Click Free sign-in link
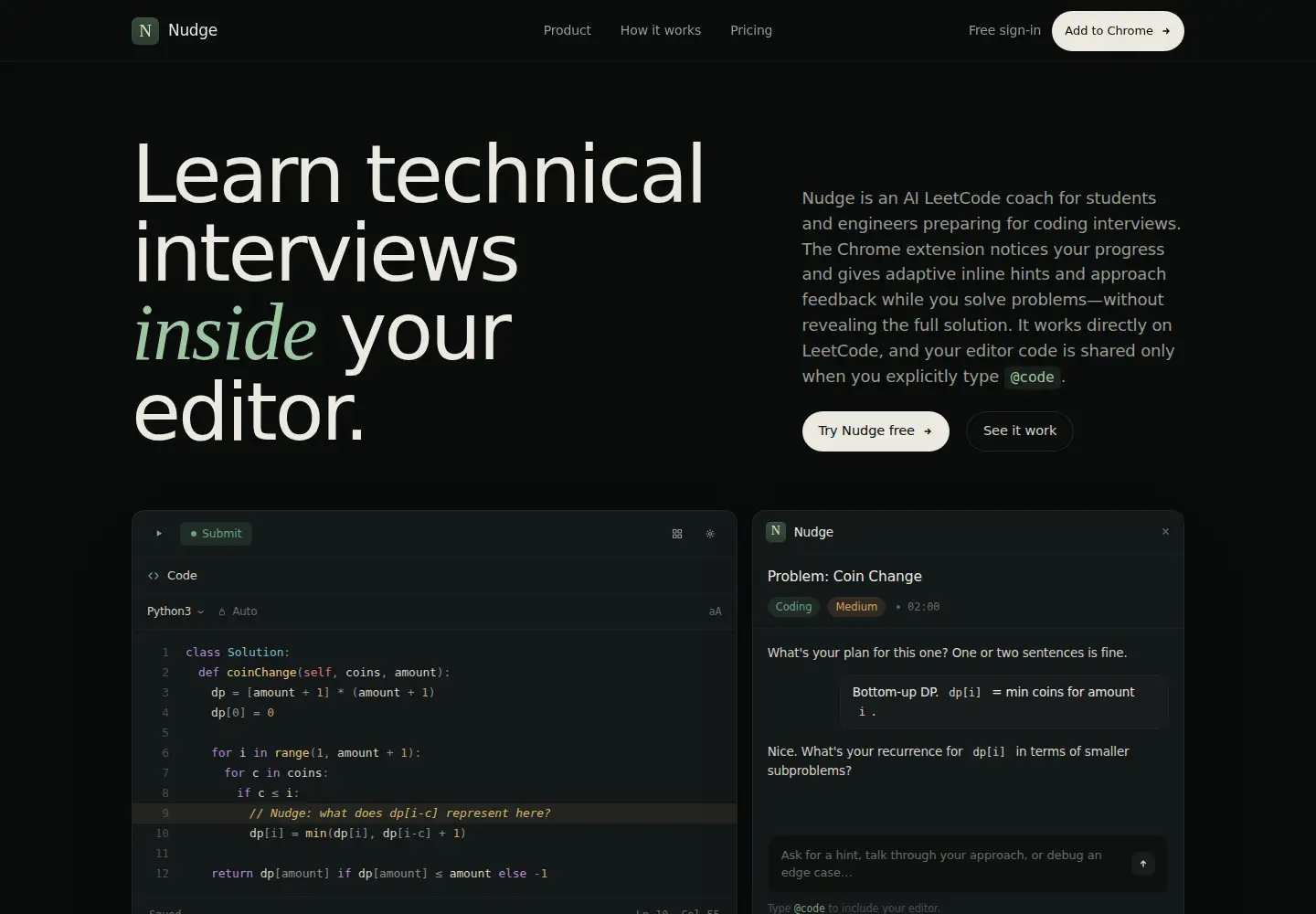The width and height of the screenshot is (1316, 914). tap(1004, 30)
